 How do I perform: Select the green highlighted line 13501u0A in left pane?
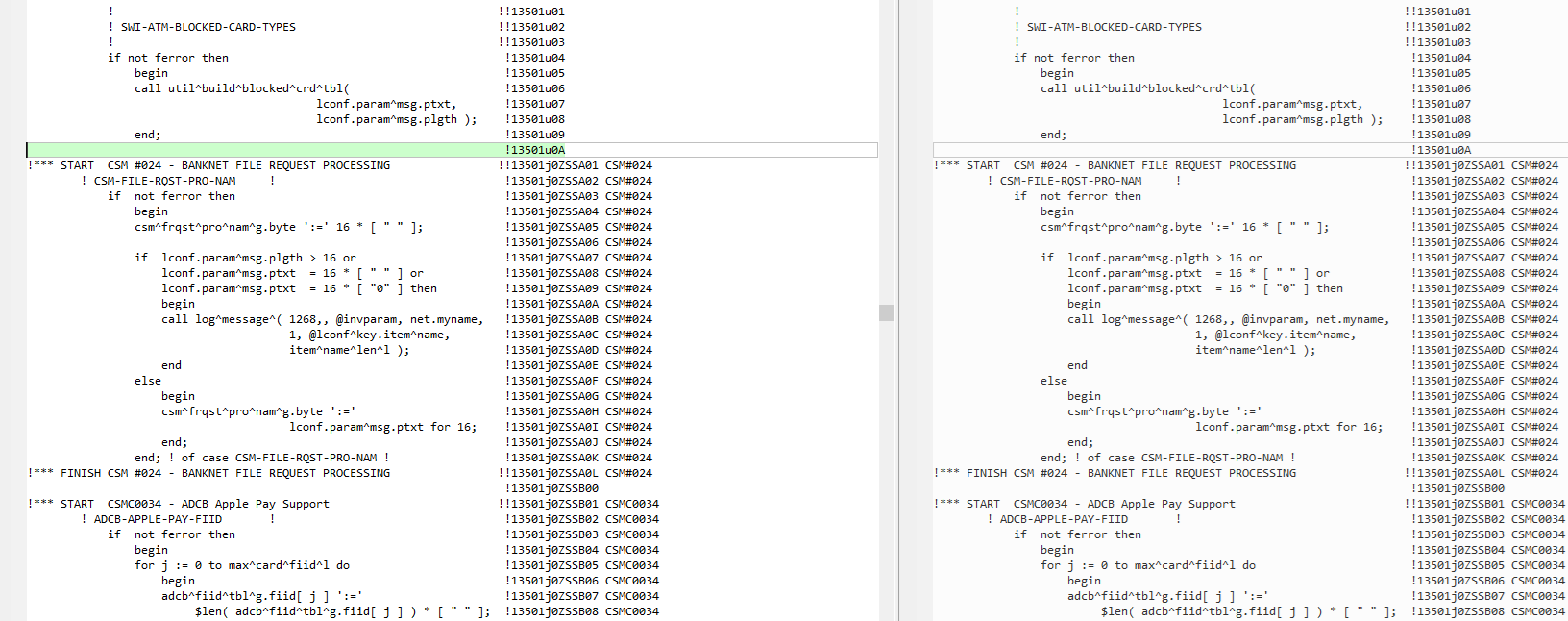[452, 150]
